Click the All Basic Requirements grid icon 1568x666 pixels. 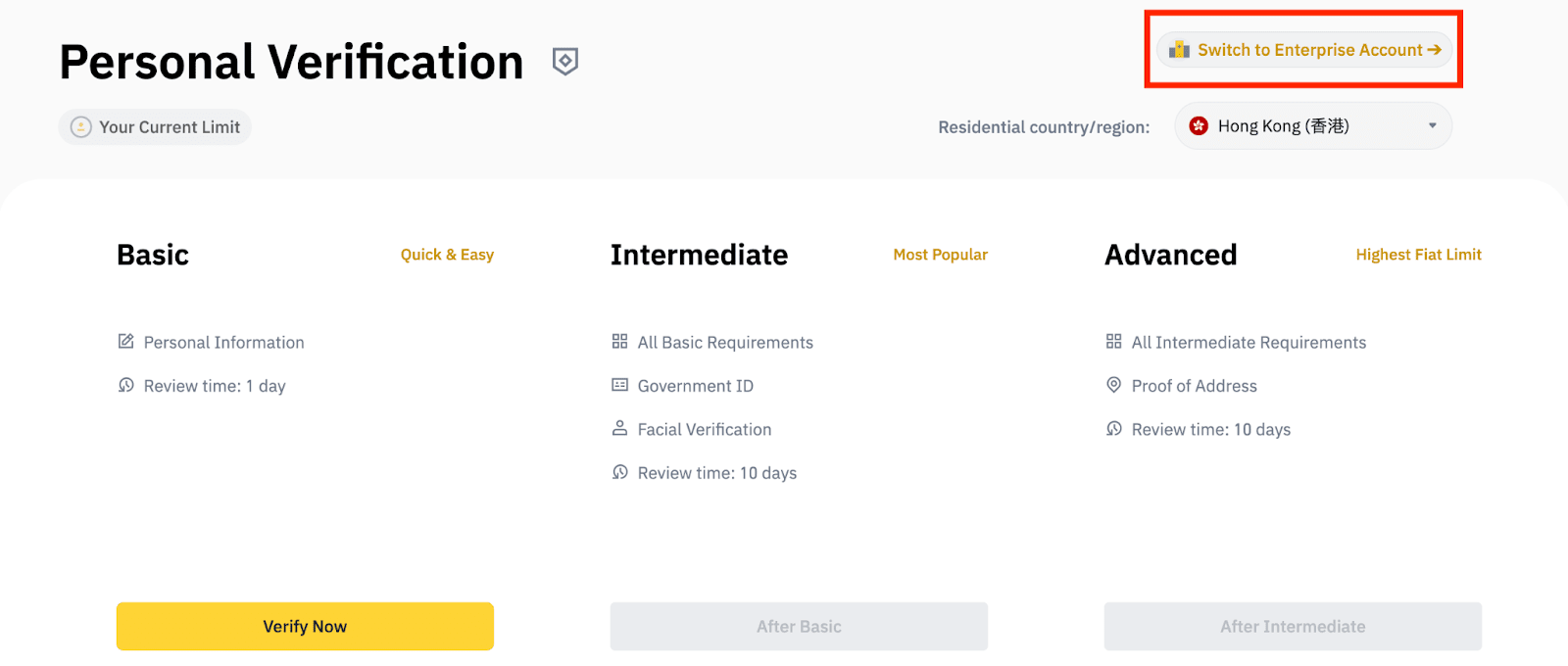(619, 342)
